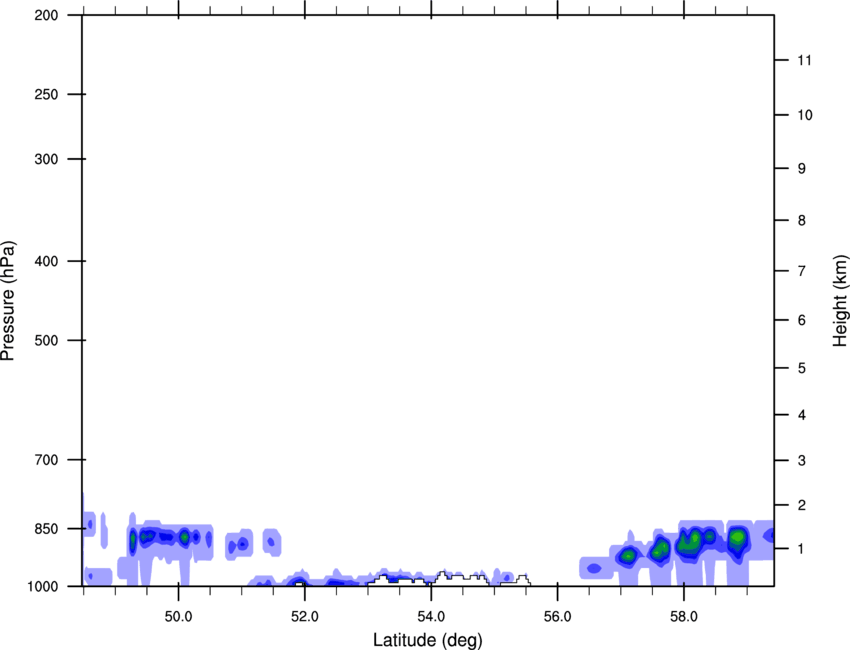Click the 8 km height label
The width and height of the screenshot is (850, 650).
coord(802,221)
